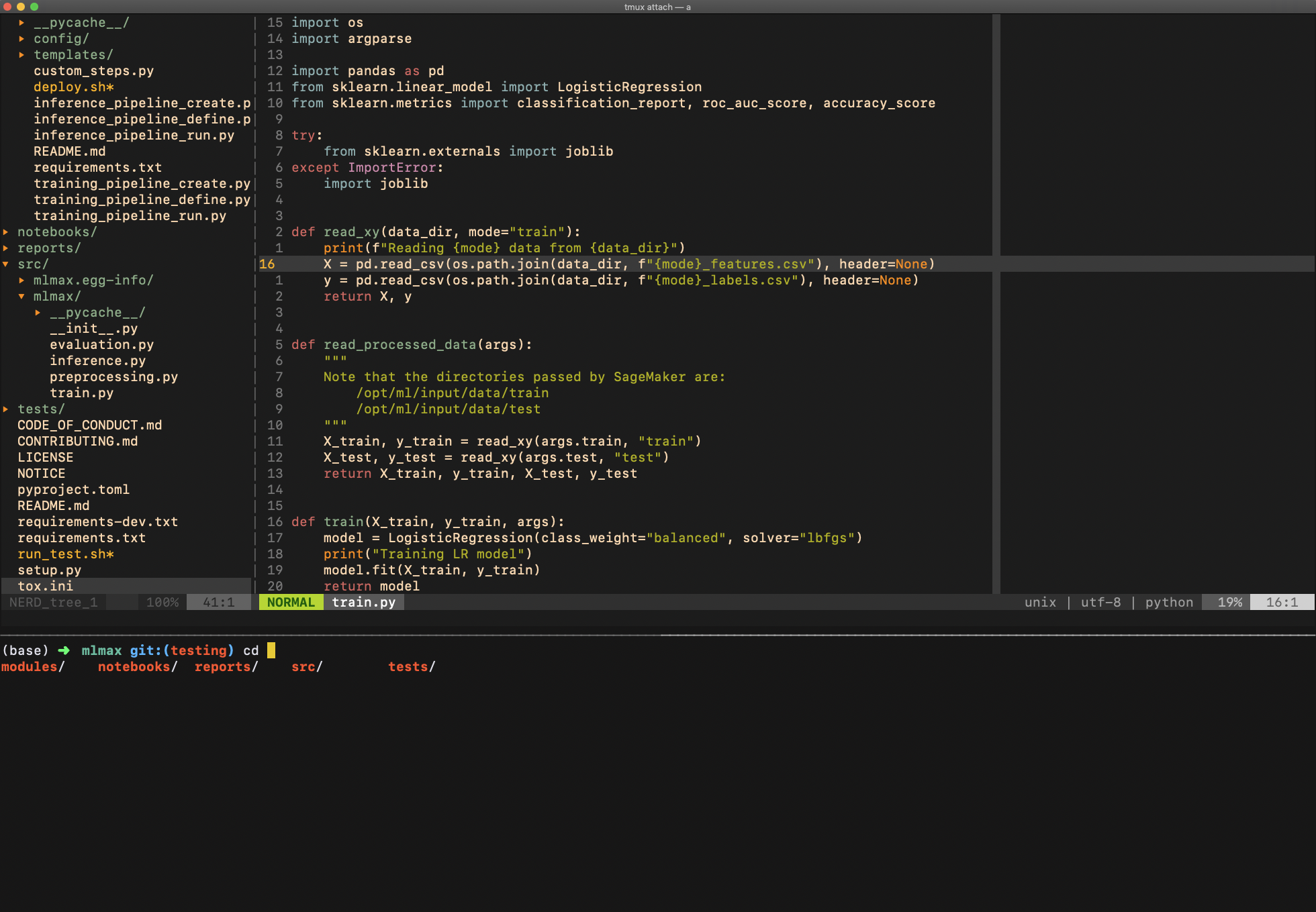Collapse the src/ directory arrow
1316x912 pixels.
click(x=5, y=264)
